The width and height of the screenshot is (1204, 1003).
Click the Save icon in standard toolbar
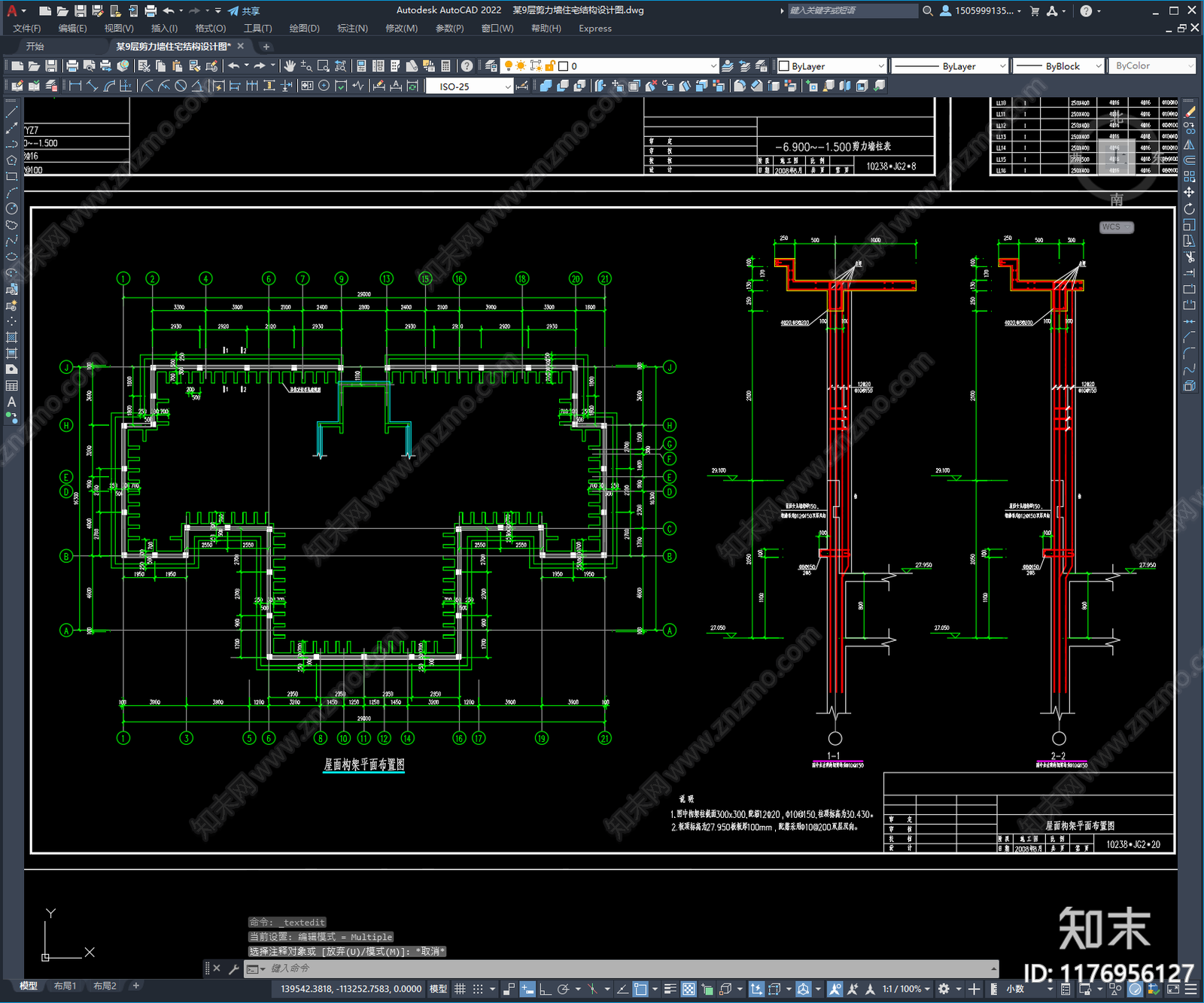[51, 66]
